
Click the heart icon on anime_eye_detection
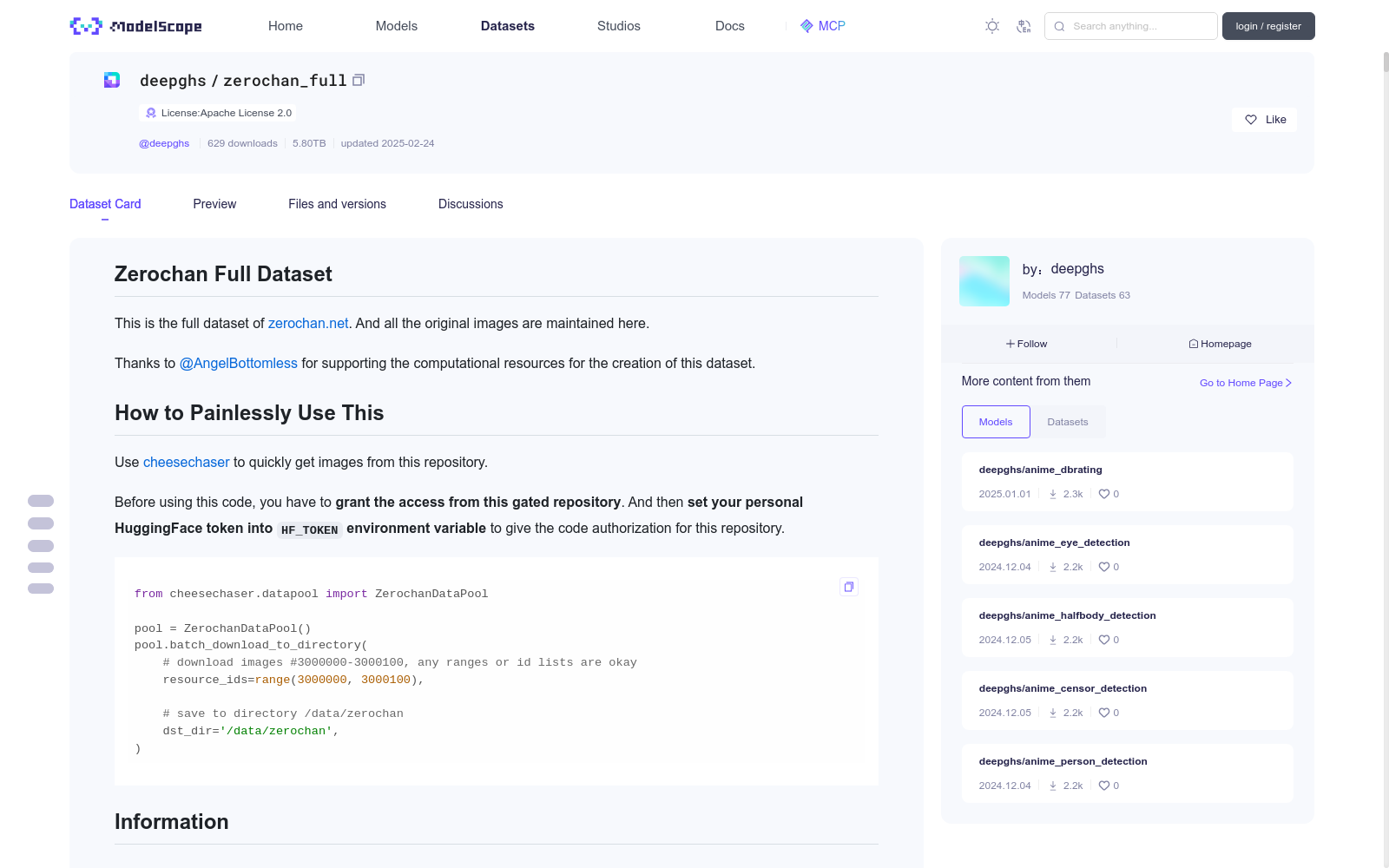(1104, 567)
